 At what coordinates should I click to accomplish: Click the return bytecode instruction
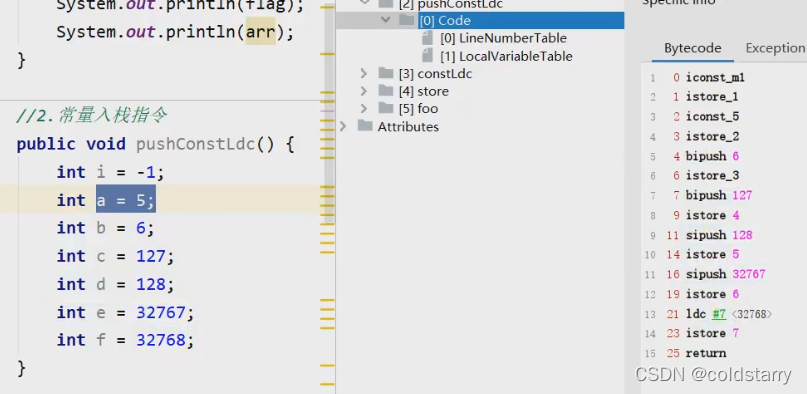click(x=706, y=353)
